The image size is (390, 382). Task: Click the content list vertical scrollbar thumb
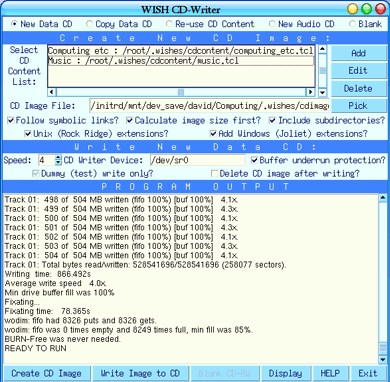pyautogui.click(x=322, y=71)
